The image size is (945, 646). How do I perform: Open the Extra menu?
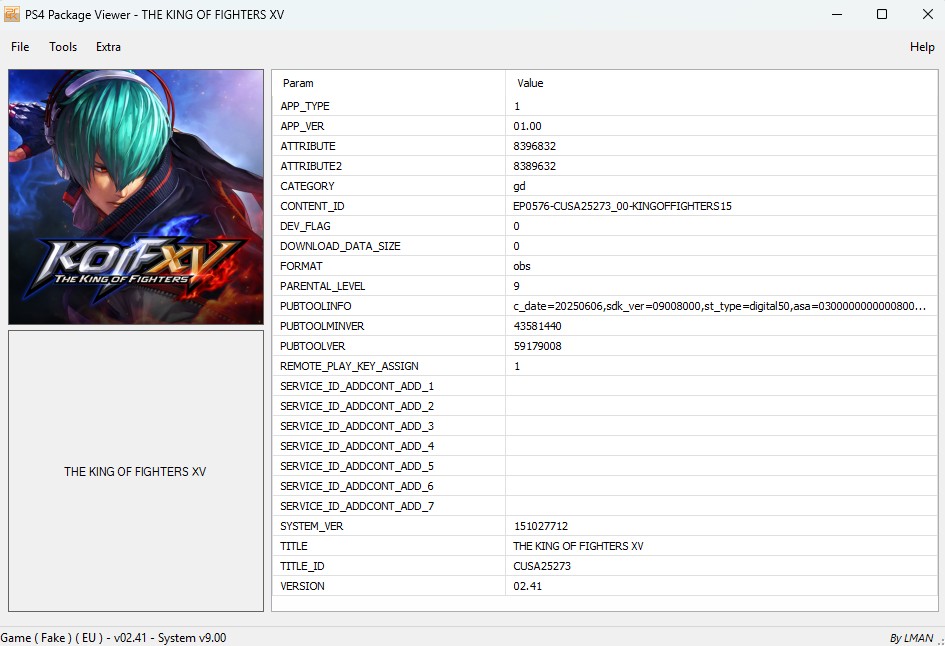[108, 47]
